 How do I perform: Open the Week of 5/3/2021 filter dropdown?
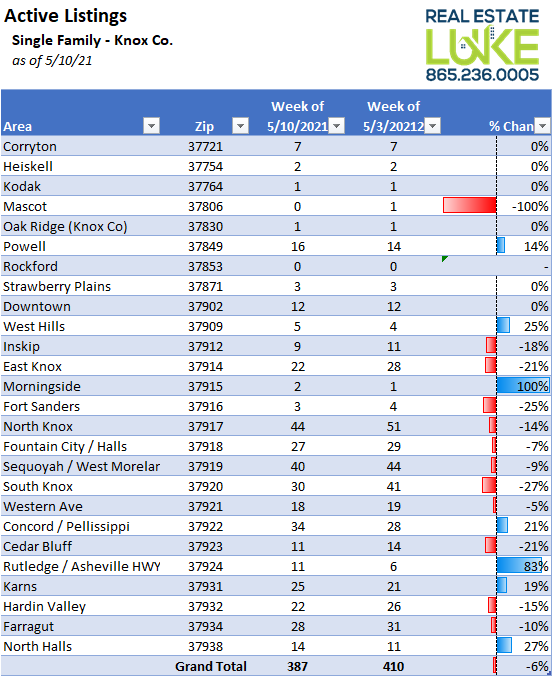coord(433,126)
